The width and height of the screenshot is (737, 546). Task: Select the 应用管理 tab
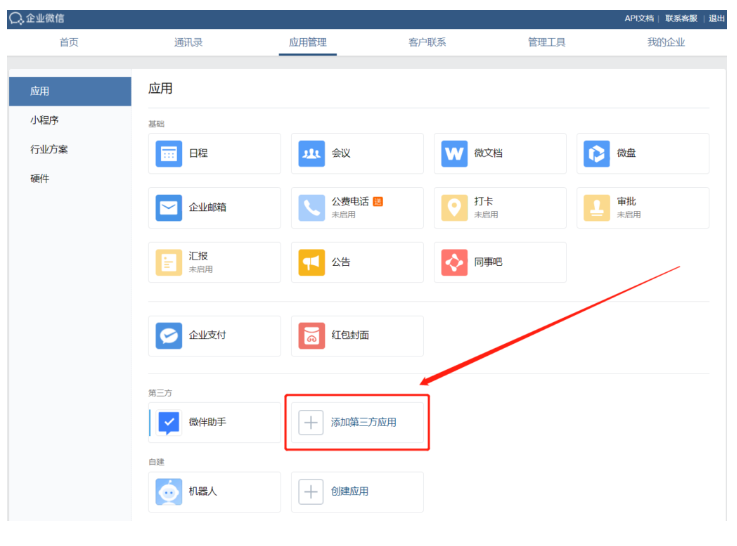[x=308, y=42]
